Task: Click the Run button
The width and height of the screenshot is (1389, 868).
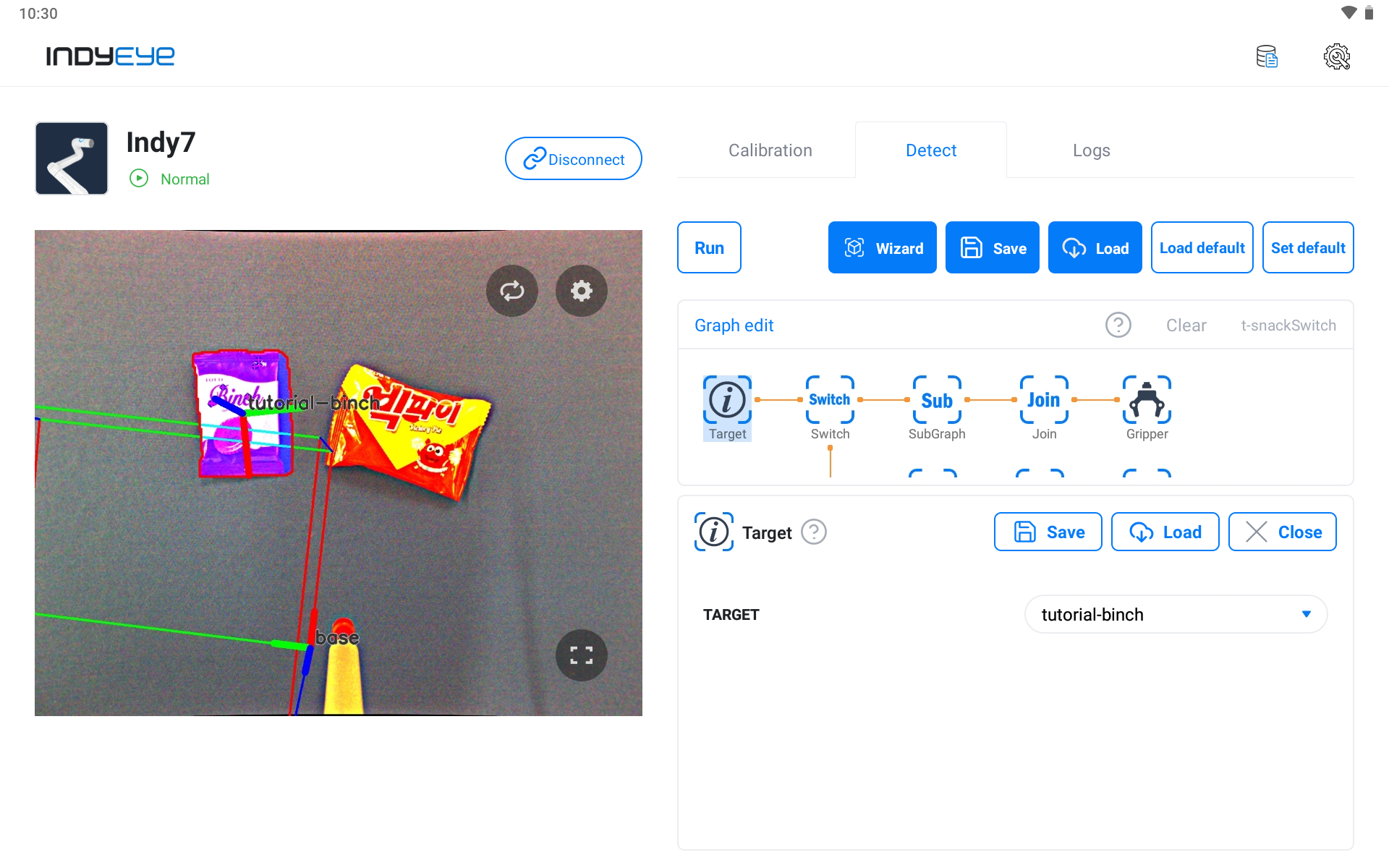Action: 709,247
